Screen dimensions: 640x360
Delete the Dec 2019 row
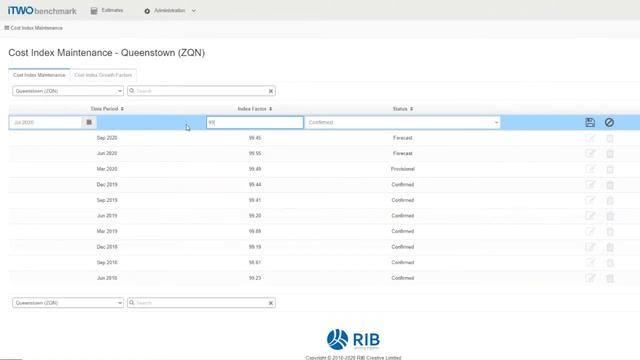click(x=610, y=184)
